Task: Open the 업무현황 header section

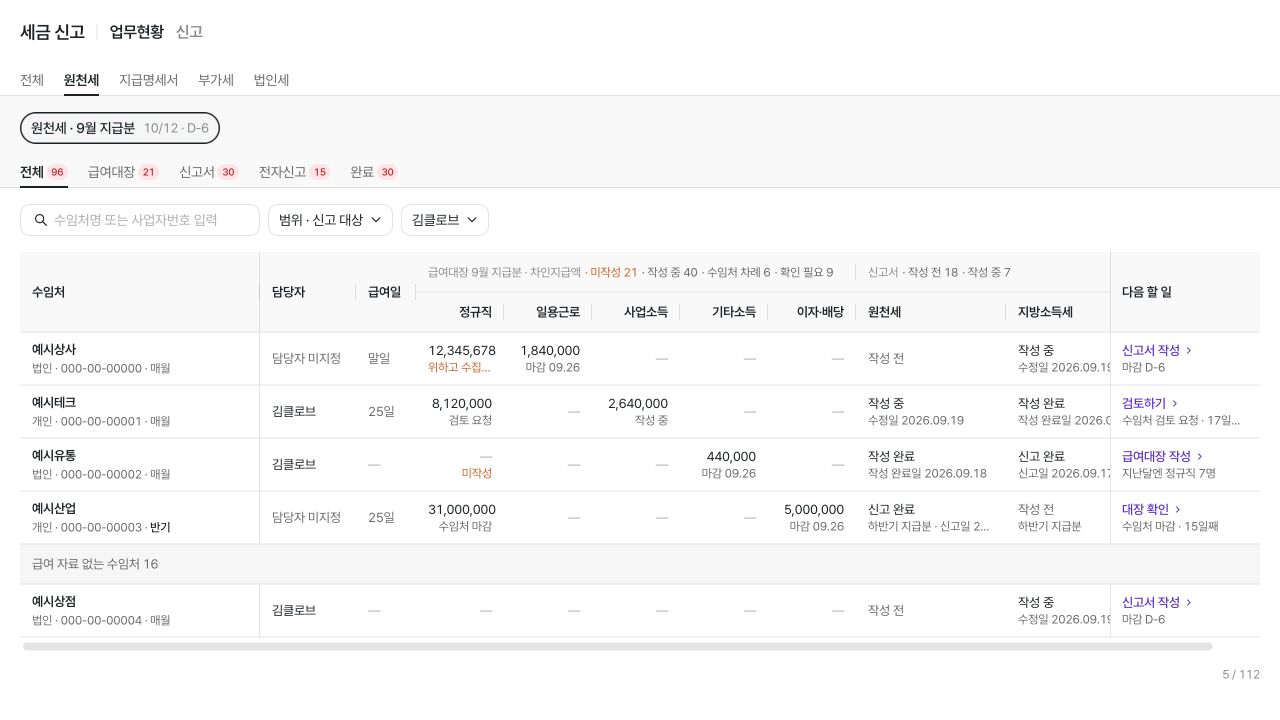Action: pyautogui.click(x=137, y=32)
